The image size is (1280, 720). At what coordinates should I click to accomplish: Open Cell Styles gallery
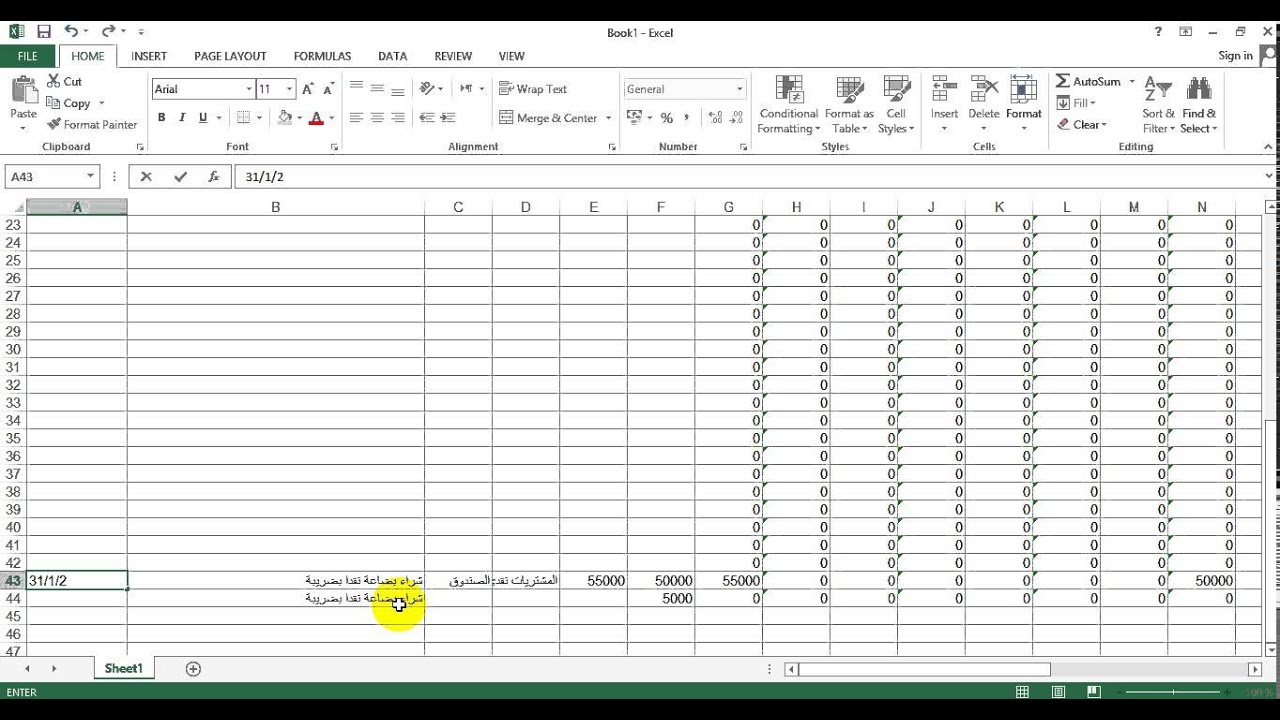point(896,105)
